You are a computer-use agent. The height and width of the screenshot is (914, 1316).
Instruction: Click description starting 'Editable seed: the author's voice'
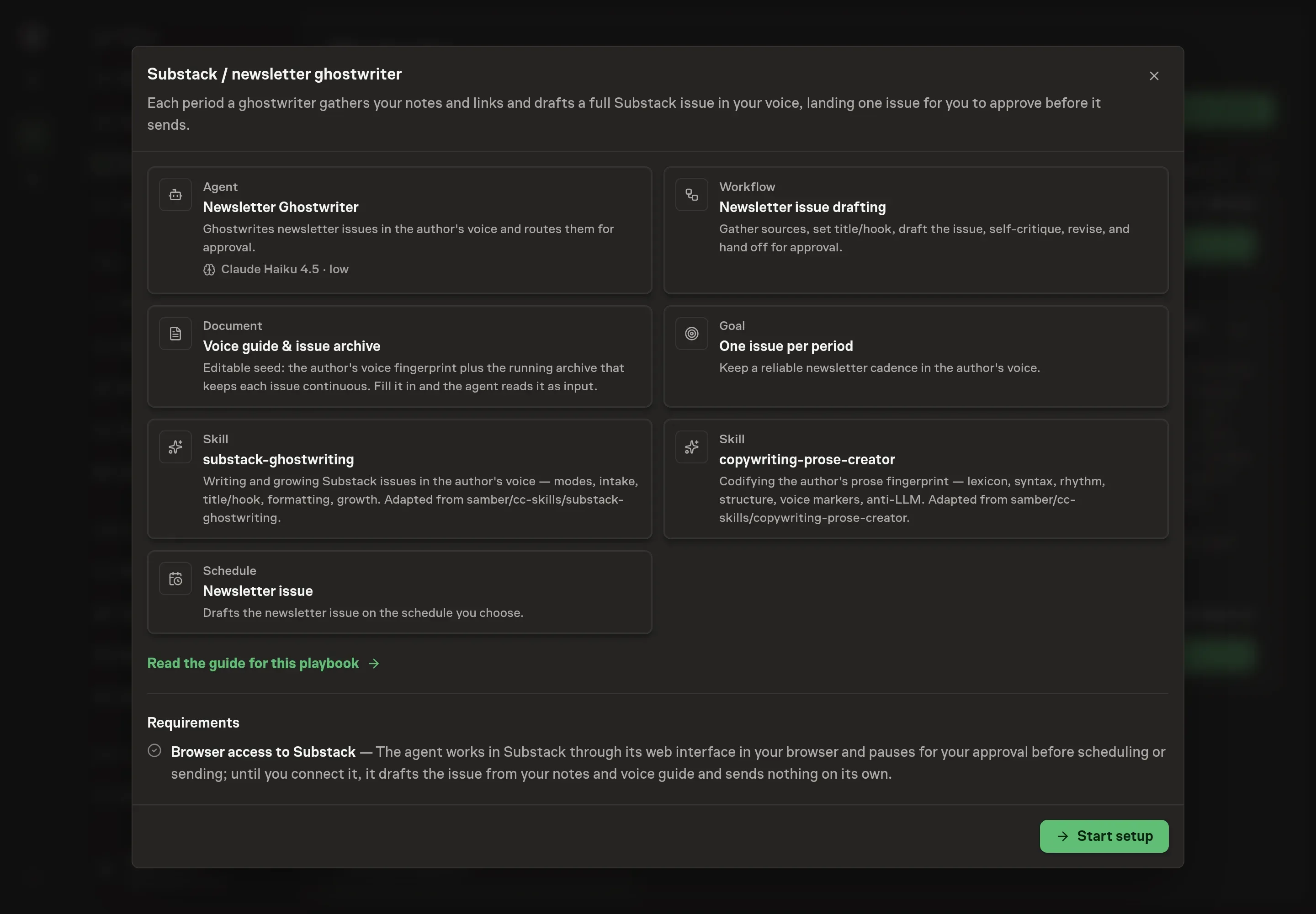click(414, 377)
